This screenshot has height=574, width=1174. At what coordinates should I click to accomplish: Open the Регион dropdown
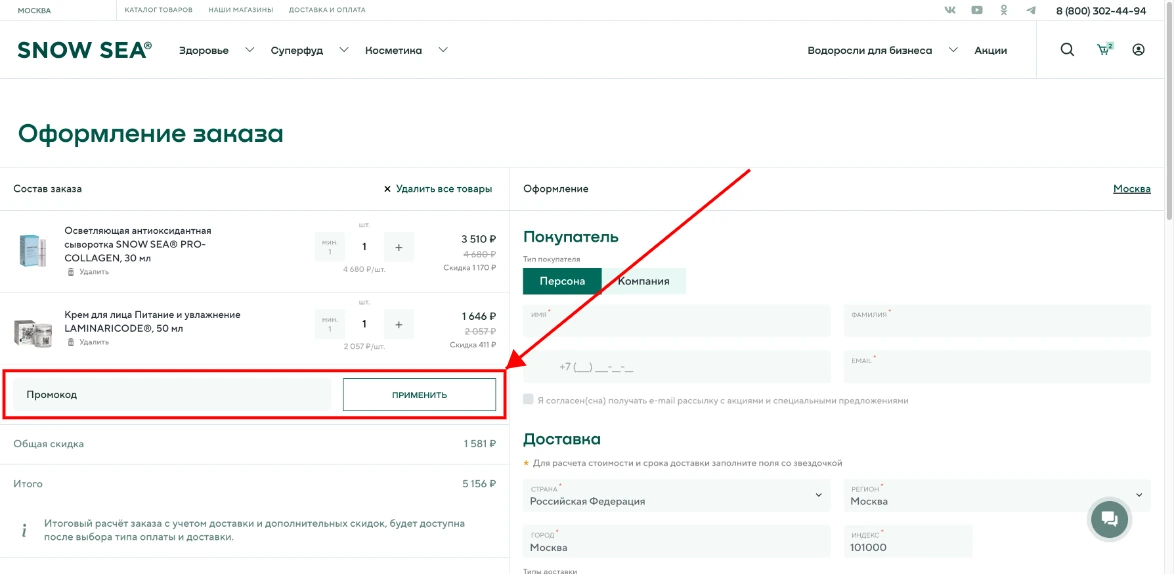997,495
